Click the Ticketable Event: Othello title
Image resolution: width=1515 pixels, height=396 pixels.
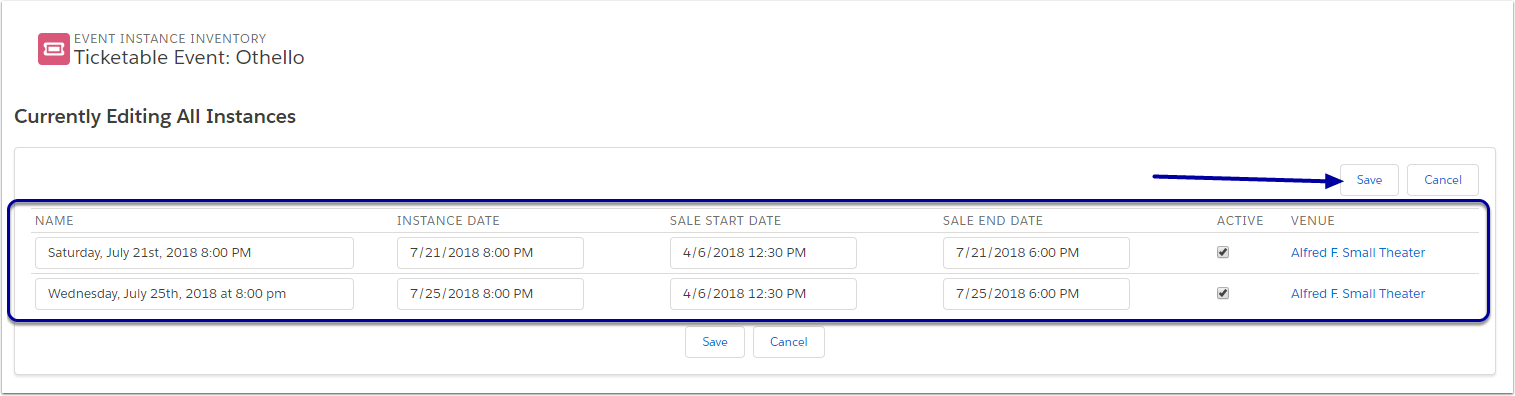pos(189,58)
